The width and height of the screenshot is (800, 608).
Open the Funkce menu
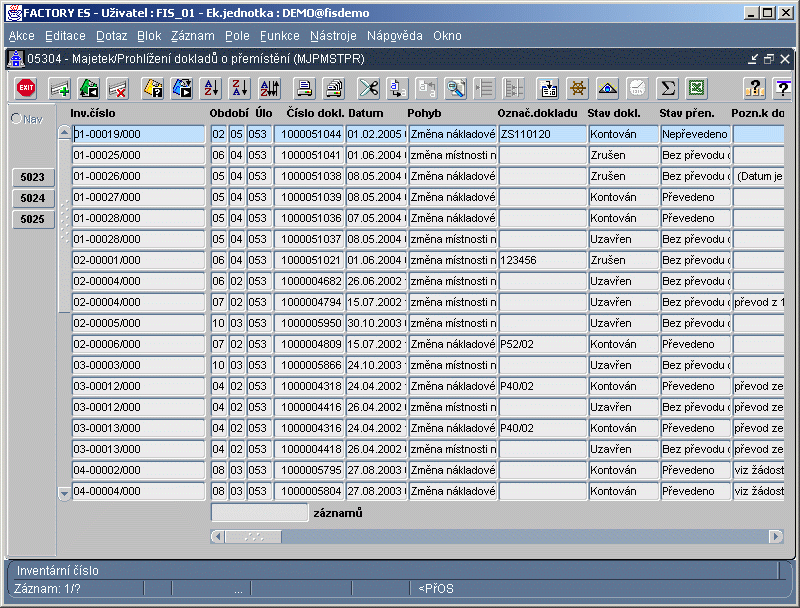(x=280, y=36)
